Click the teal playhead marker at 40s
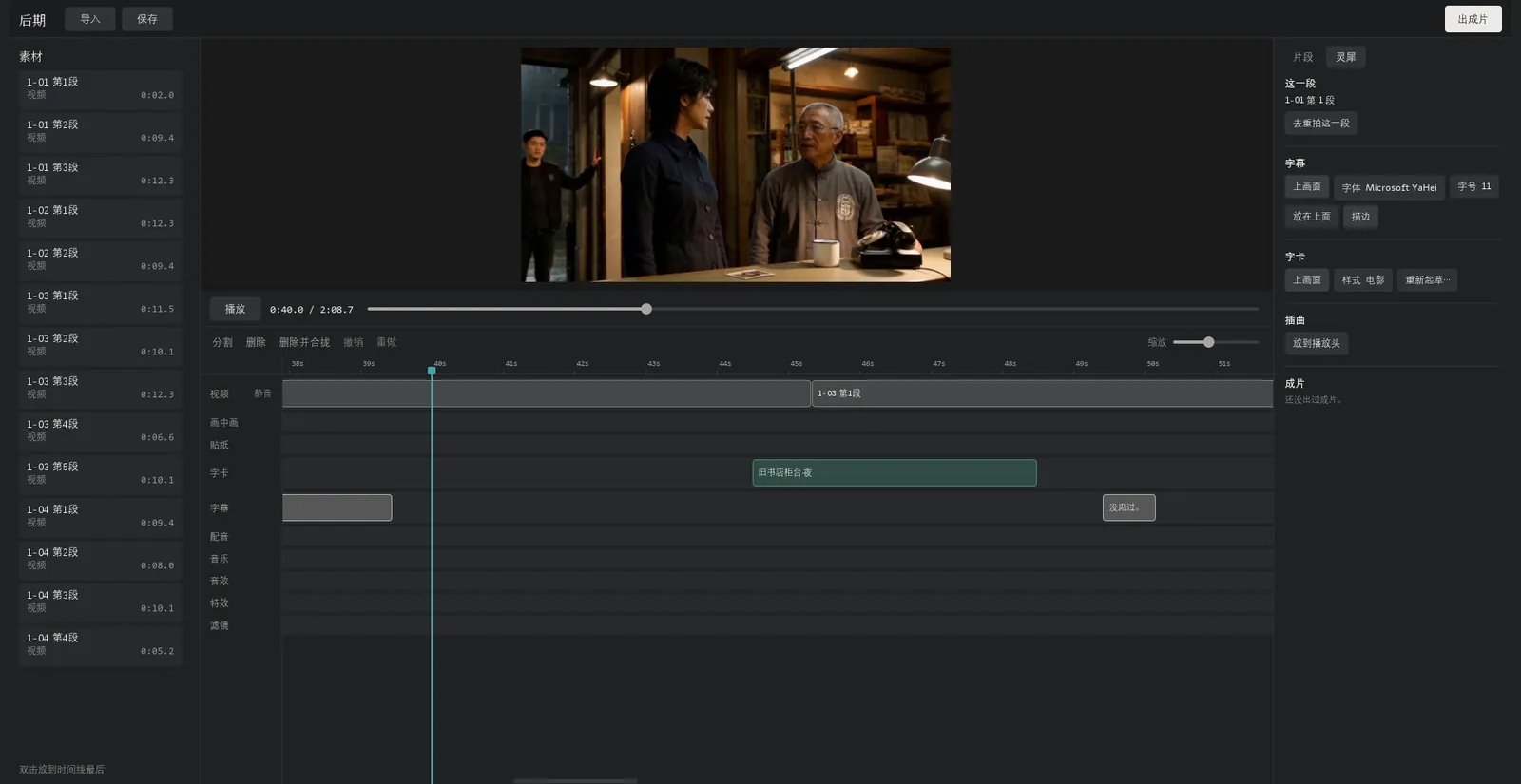Screen dimensions: 1521x784 432,371
